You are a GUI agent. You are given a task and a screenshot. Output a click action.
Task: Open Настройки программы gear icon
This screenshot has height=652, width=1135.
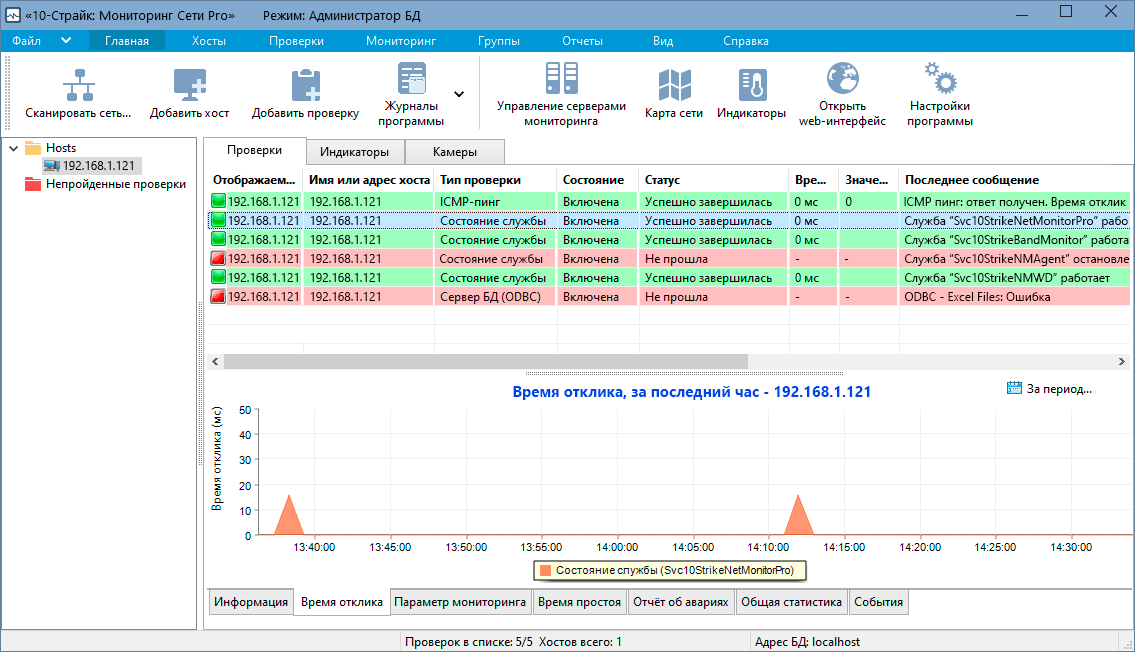coord(940,78)
